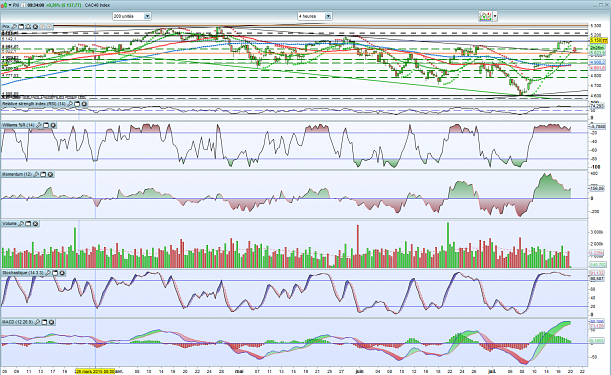Close the Prix panel with X icon
611x375 pixels.
click(x=35, y=27)
